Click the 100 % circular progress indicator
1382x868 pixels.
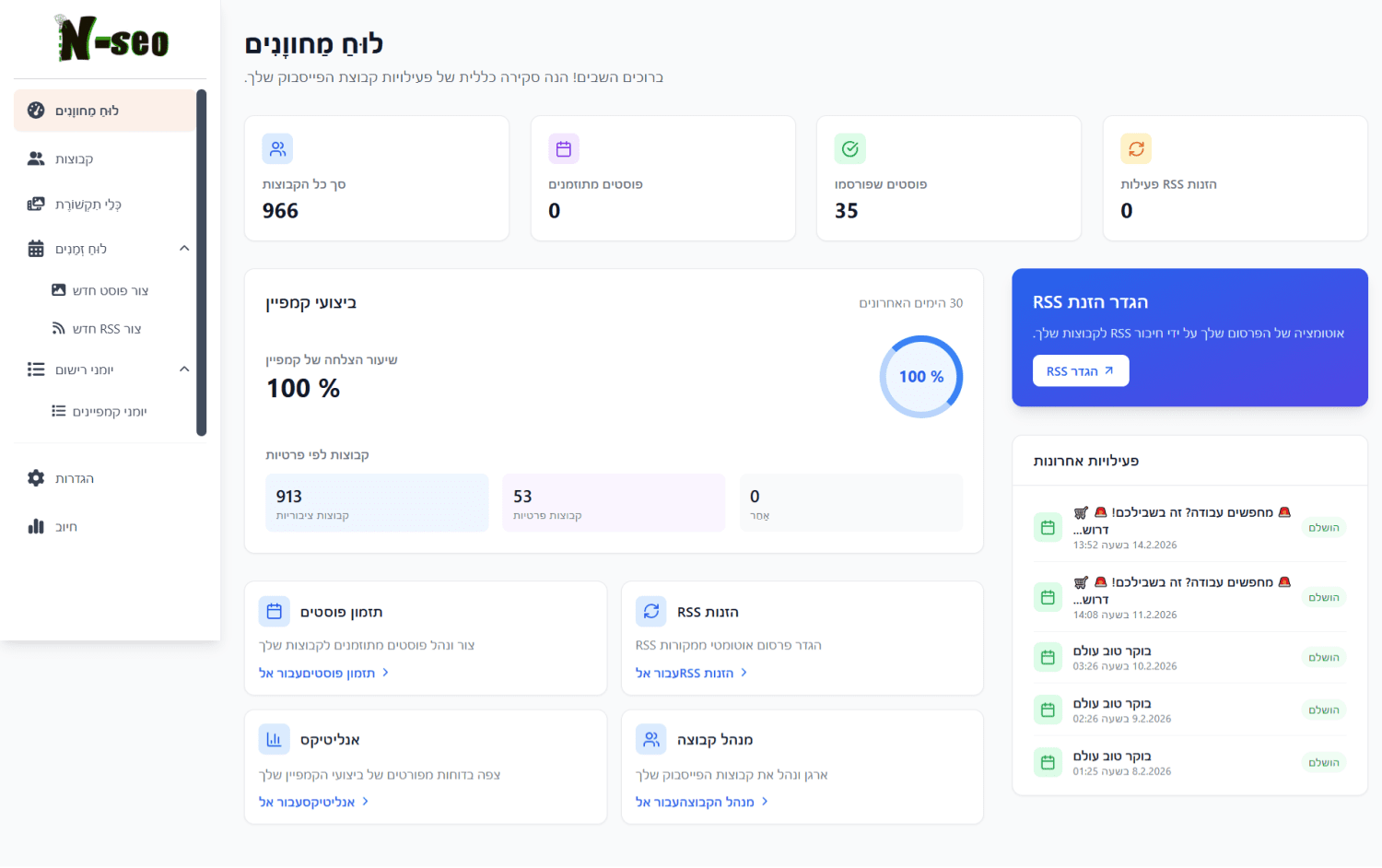tap(920, 377)
